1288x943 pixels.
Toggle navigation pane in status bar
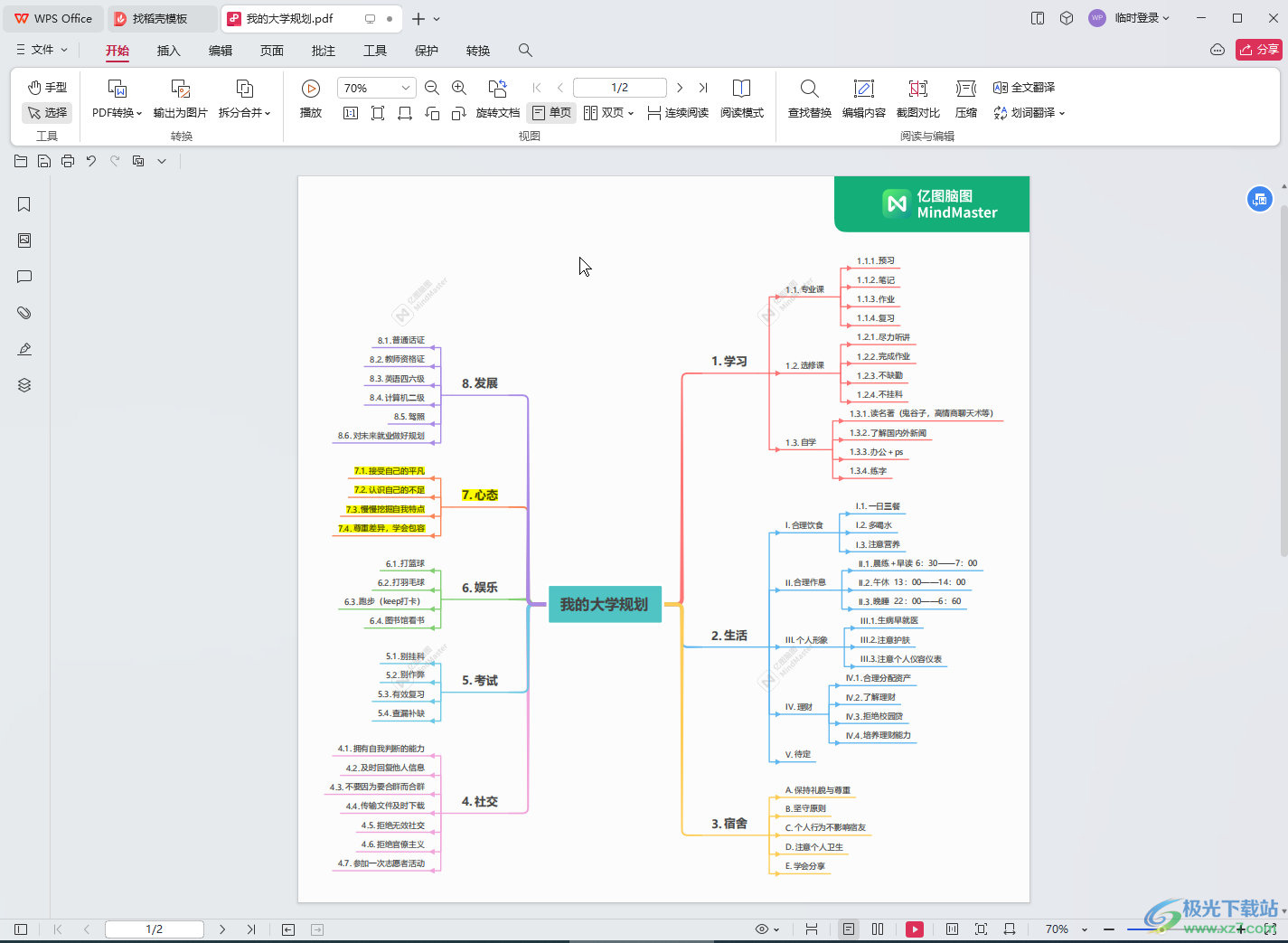21,929
